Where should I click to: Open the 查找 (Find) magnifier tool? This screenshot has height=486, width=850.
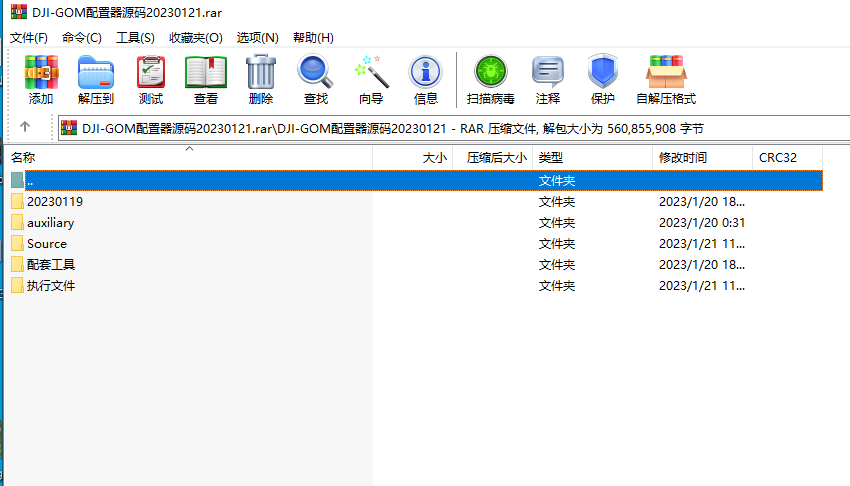(315, 72)
